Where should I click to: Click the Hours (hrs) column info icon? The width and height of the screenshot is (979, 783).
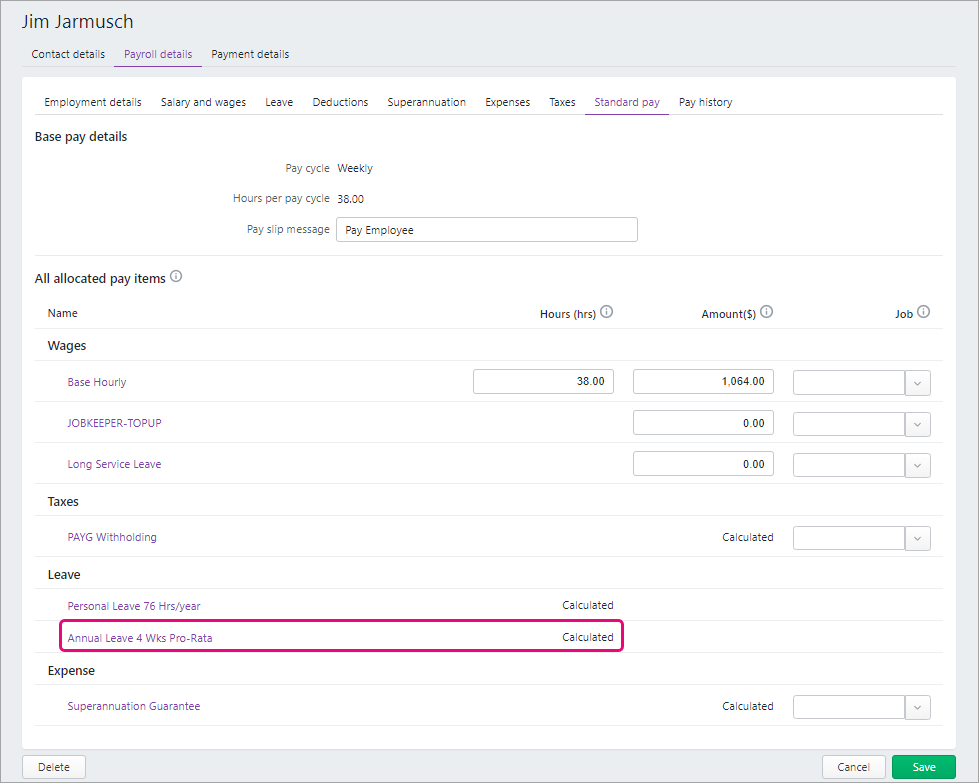[x=606, y=312]
